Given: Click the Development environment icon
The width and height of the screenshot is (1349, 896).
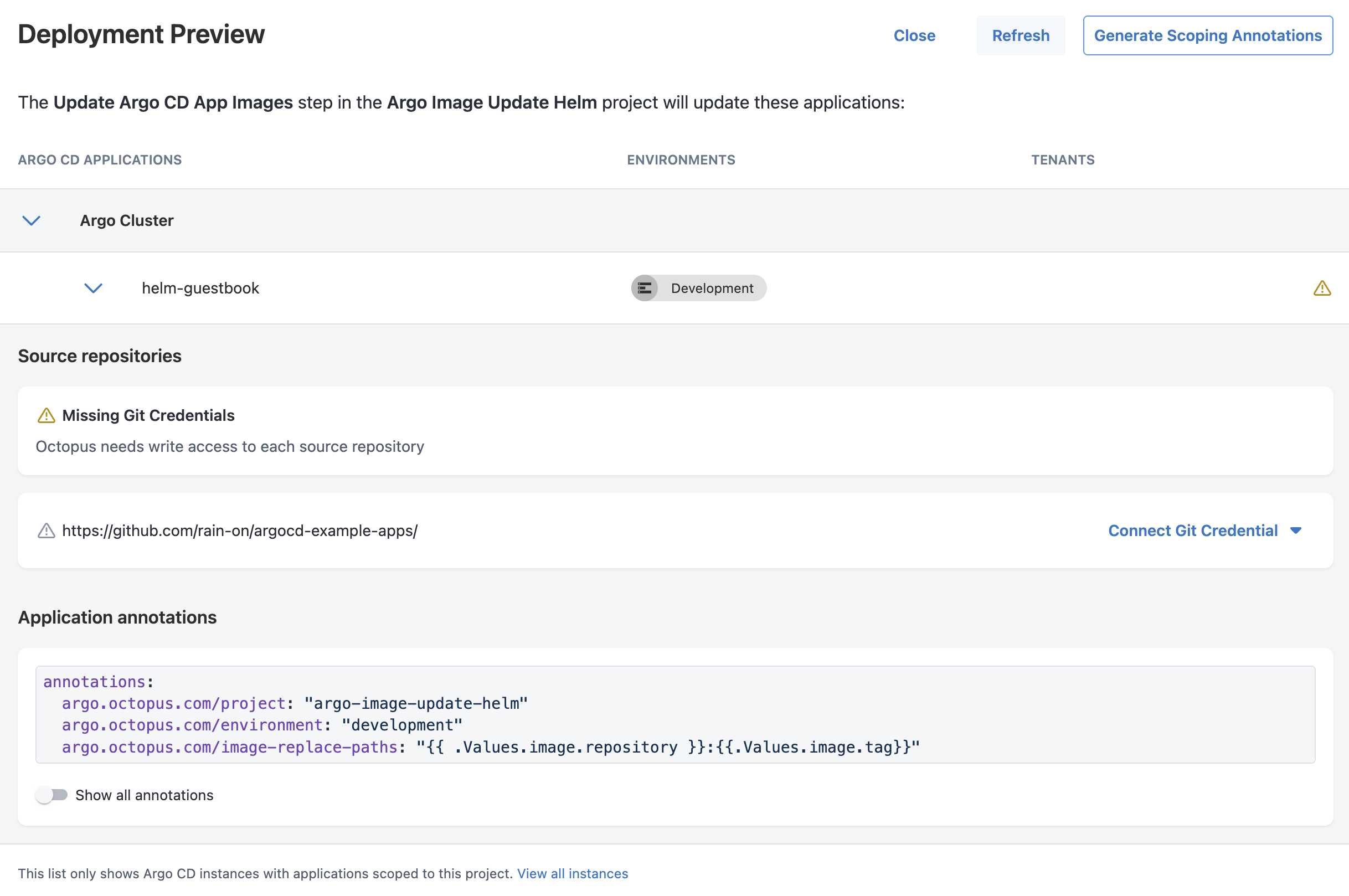Looking at the screenshot, I should [x=645, y=288].
